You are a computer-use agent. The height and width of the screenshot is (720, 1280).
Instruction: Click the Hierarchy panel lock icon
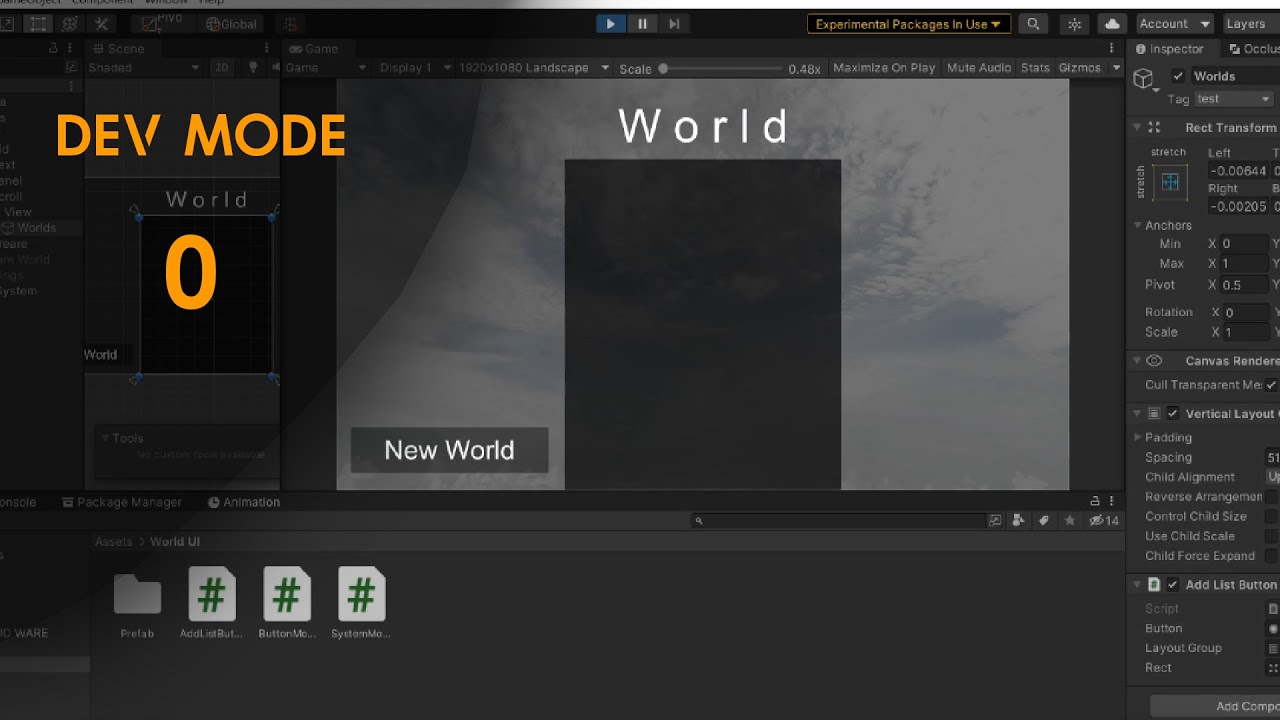53,48
